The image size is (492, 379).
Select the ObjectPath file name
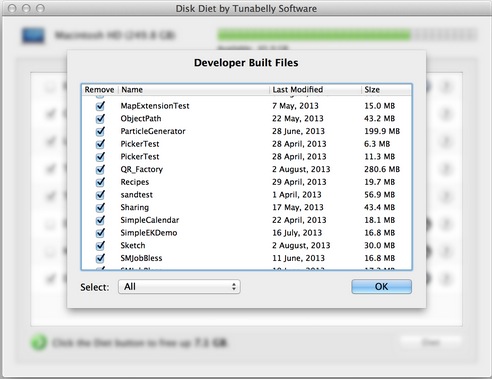141,119
